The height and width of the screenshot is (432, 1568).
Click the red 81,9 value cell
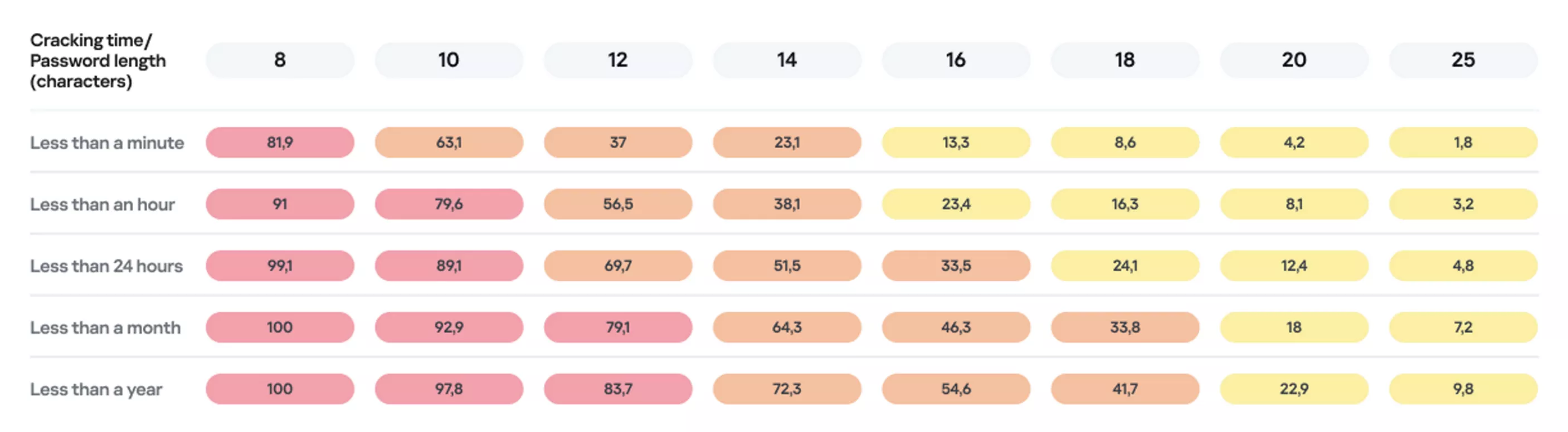click(279, 143)
